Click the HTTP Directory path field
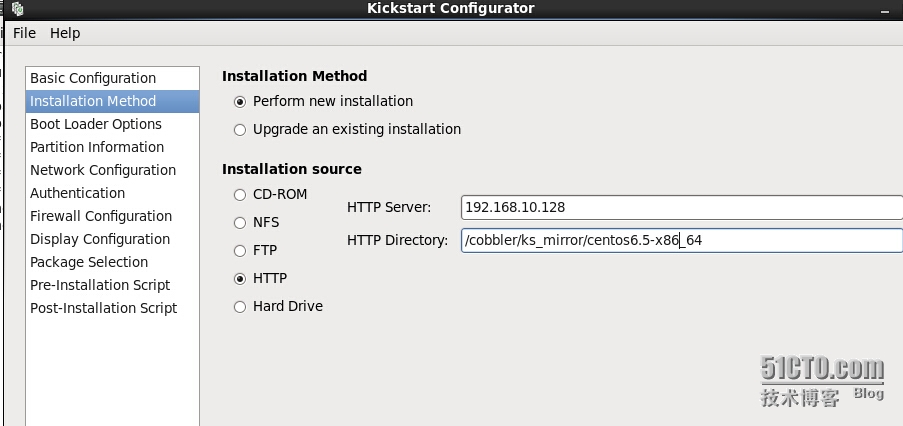 (x=682, y=240)
